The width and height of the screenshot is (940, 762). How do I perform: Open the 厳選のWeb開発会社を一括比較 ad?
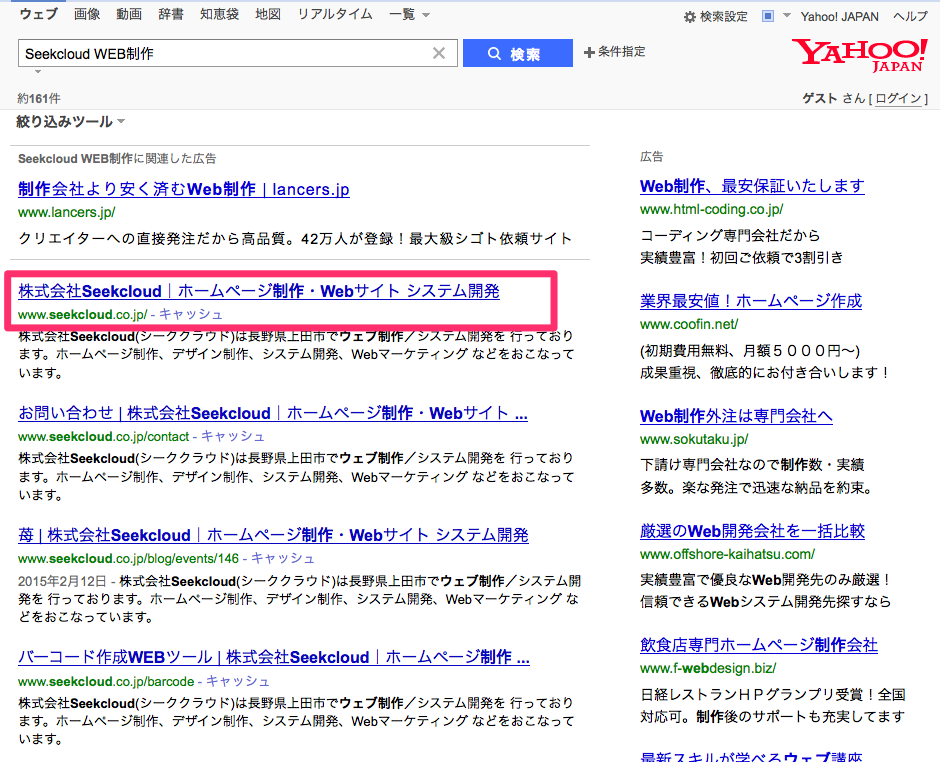[752, 531]
